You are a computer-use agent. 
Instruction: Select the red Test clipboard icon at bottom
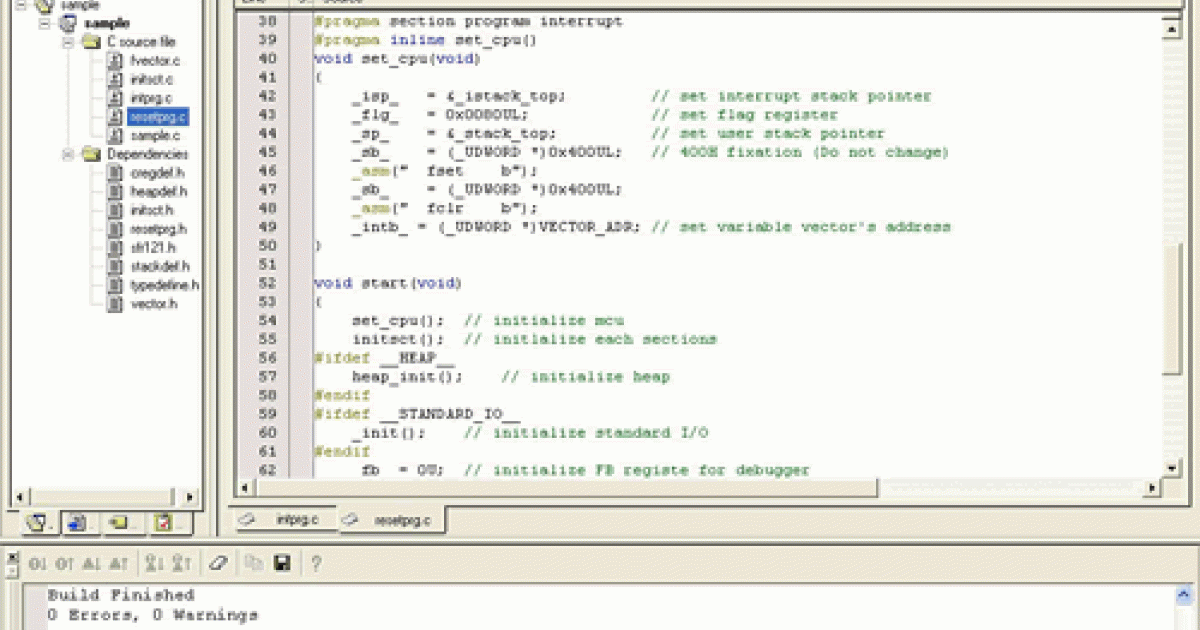163,520
